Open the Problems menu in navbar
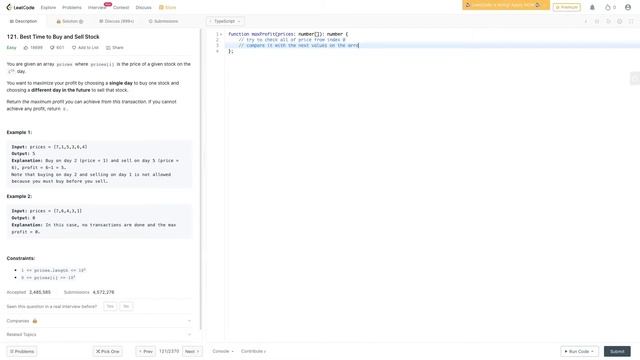This screenshot has width=640, height=360. tap(72, 7)
